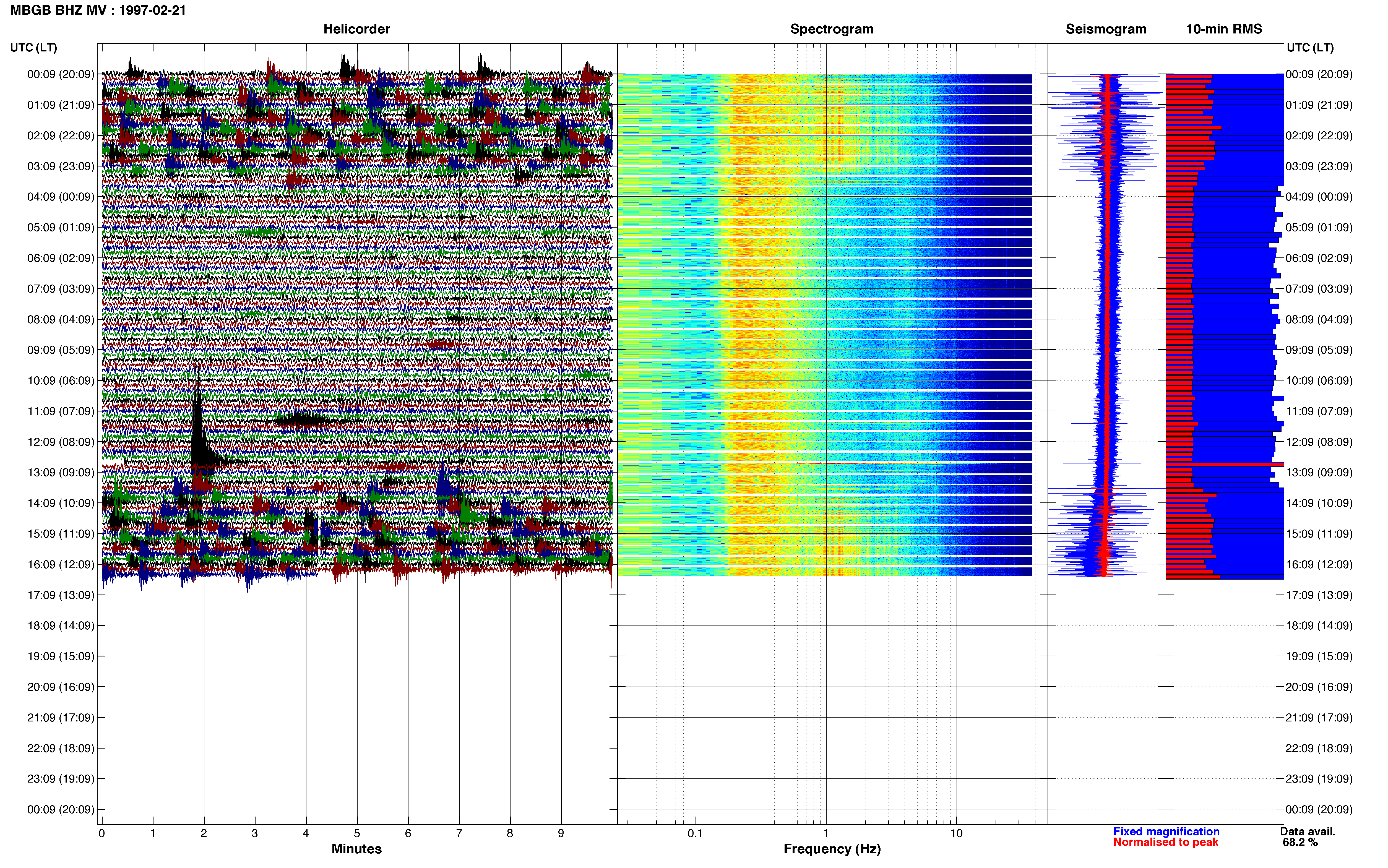Viewport: 1388px width, 868px height.
Task: Click minute tick '2' on Helicorder axis
Action: click(204, 833)
